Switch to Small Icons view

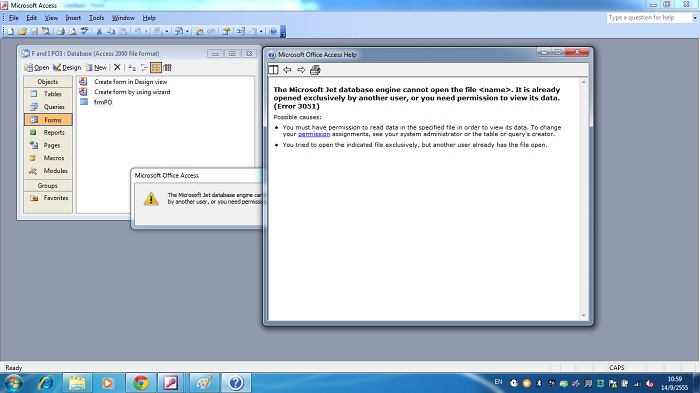[x=144, y=67]
